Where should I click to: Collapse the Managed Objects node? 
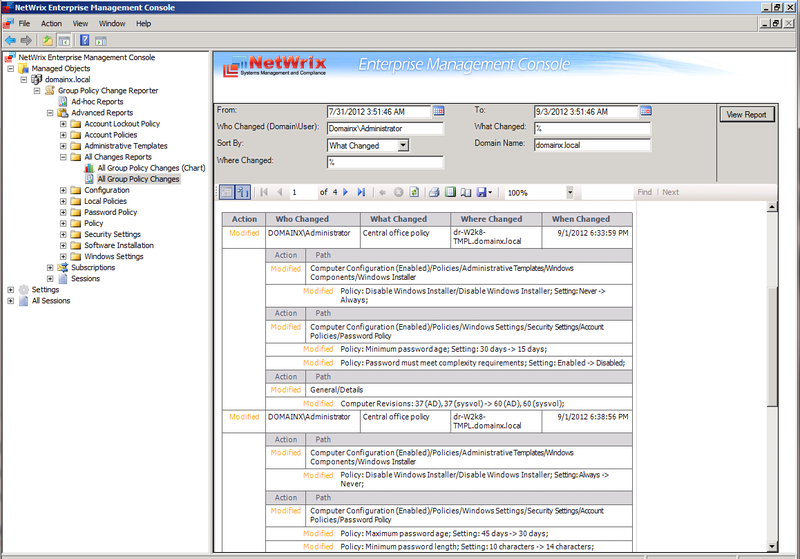(x=10, y=68)
